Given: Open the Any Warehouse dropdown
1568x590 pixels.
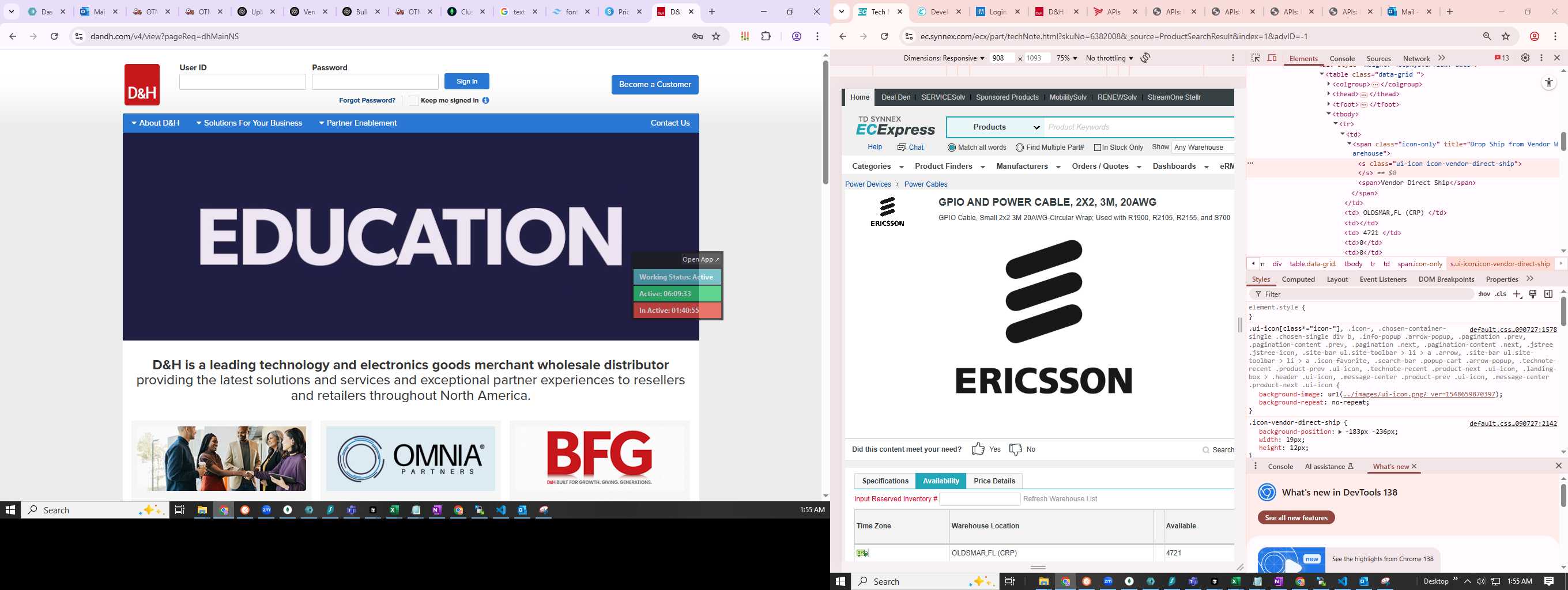Looking at the screenshot, I should pyautogui.click(x=1203, y=147).
